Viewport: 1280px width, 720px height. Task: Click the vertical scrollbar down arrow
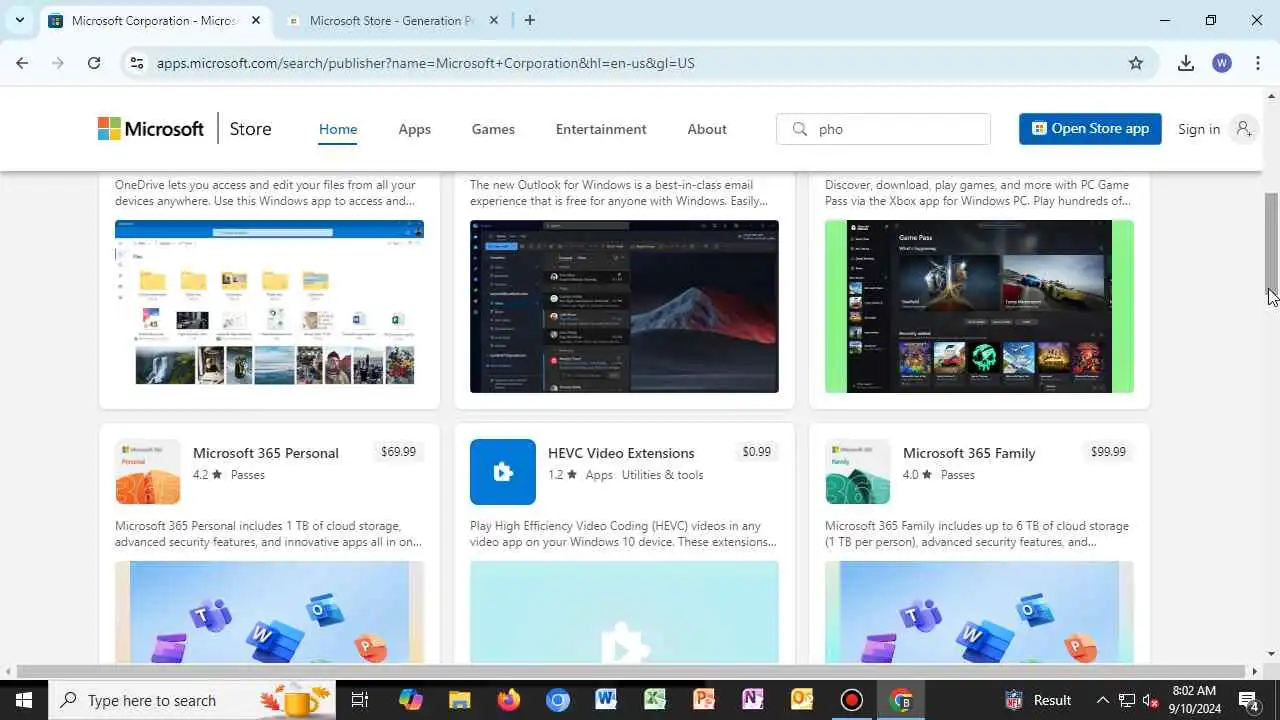coord(1272,654)
